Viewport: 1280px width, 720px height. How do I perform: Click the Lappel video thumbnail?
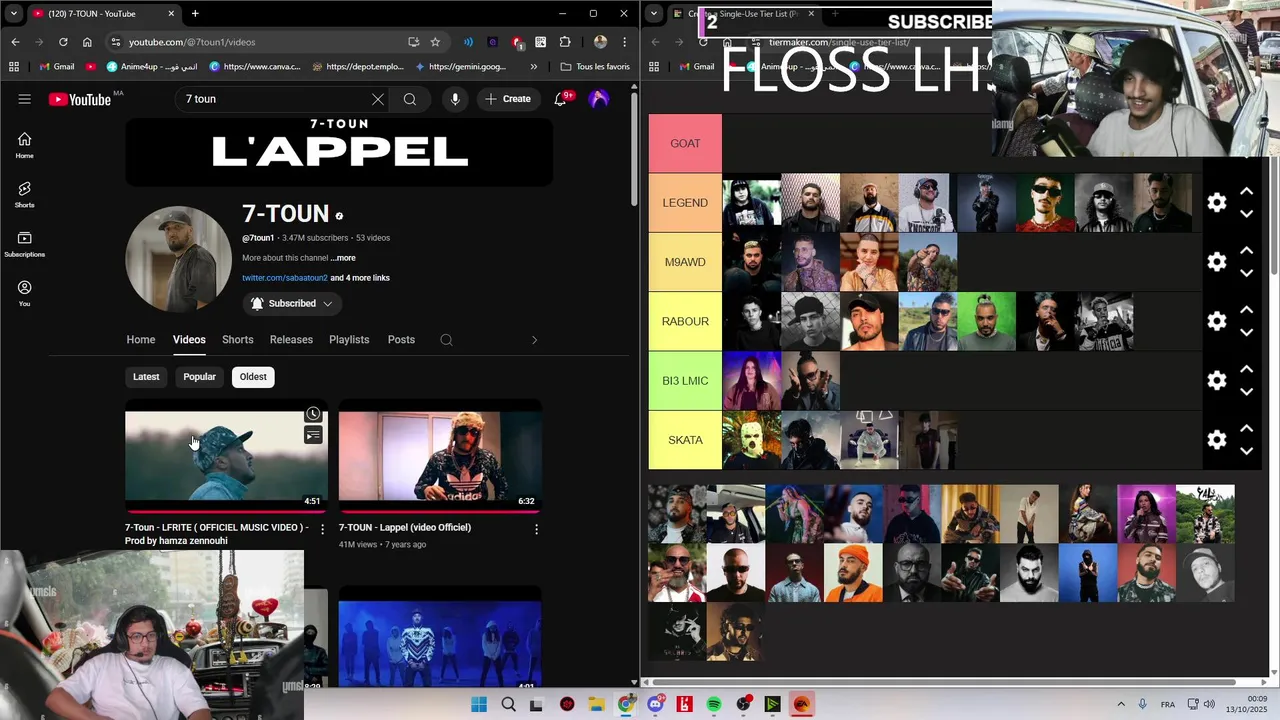pos(440,455)
